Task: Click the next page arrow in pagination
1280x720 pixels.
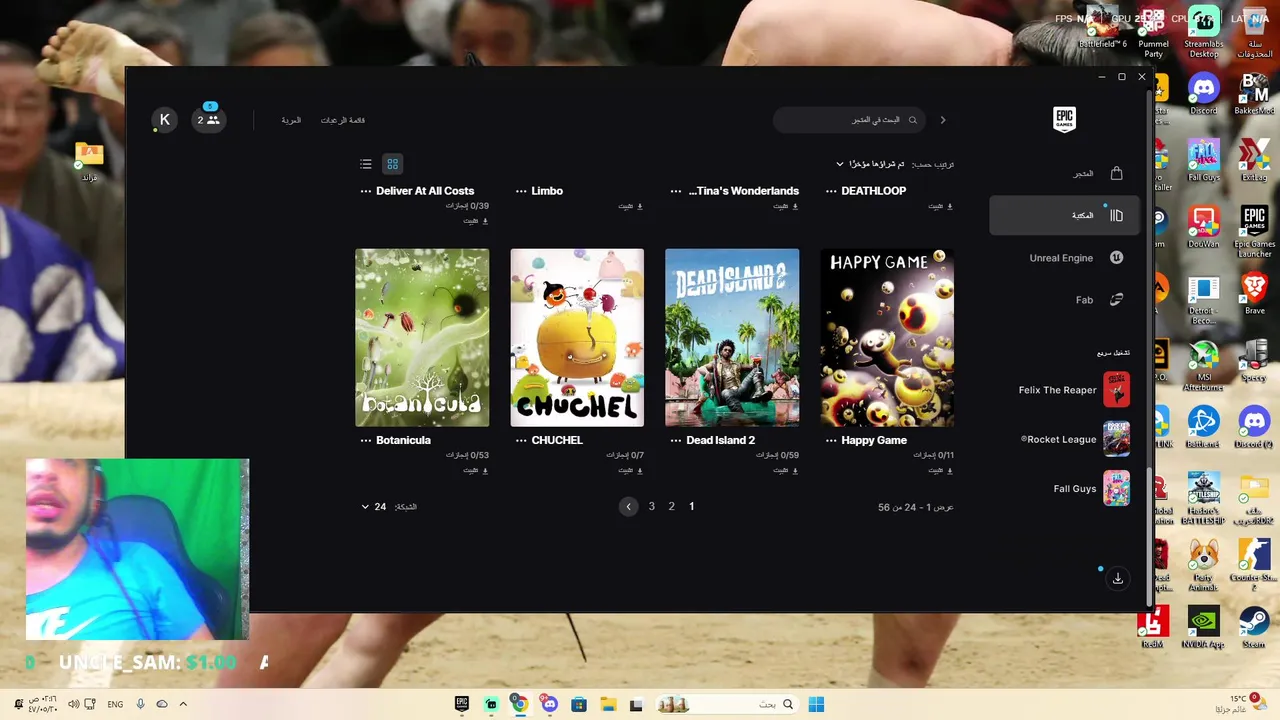Action: [x=628, y=507]
